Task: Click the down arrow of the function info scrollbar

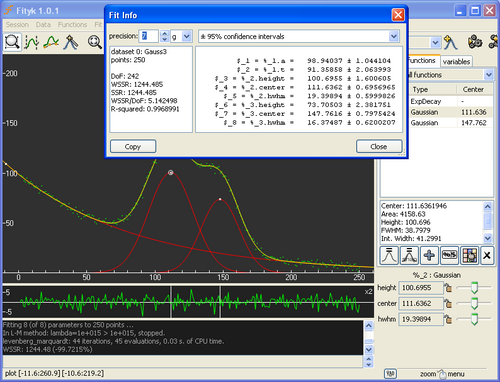Action: point(487,238)
